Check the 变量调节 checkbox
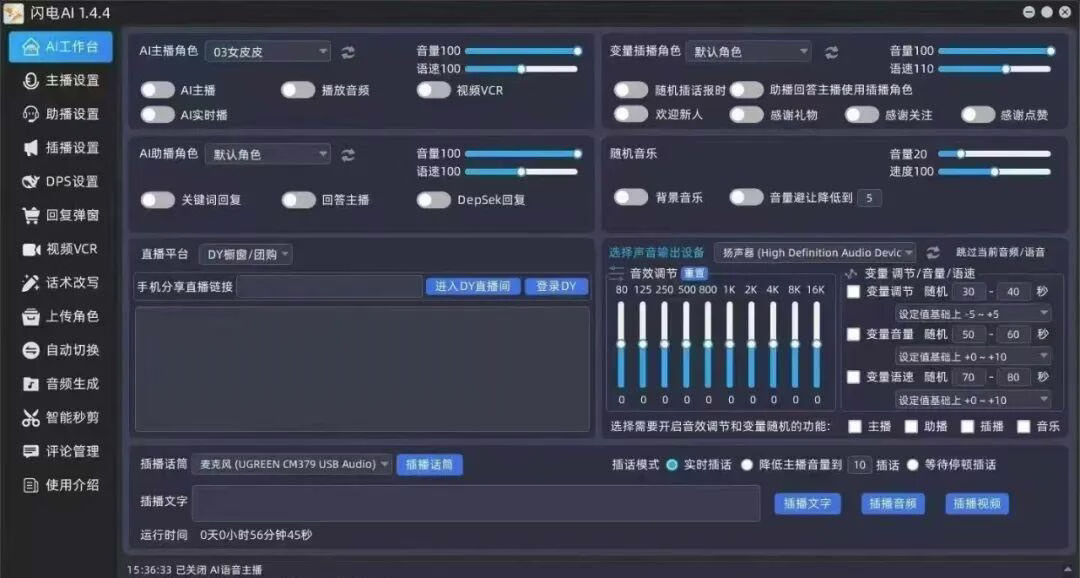 (853, 292)
